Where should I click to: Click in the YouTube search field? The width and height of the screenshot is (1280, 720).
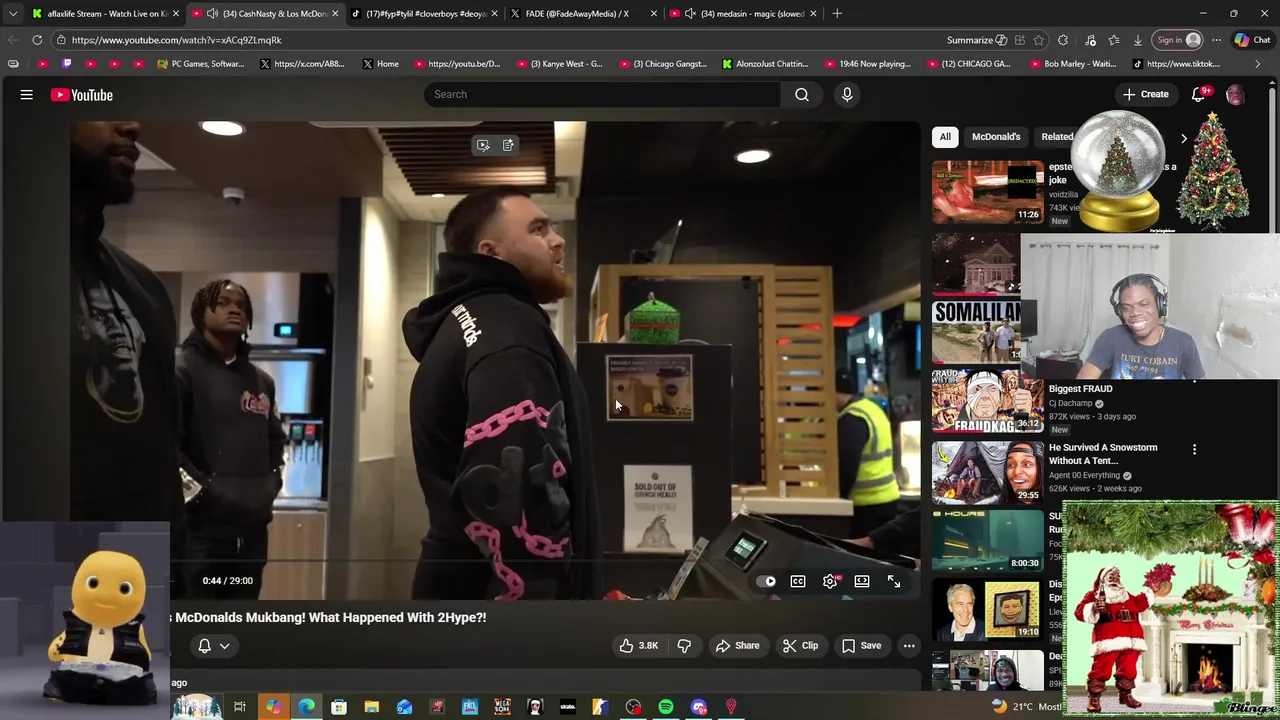tap(602, 94)
